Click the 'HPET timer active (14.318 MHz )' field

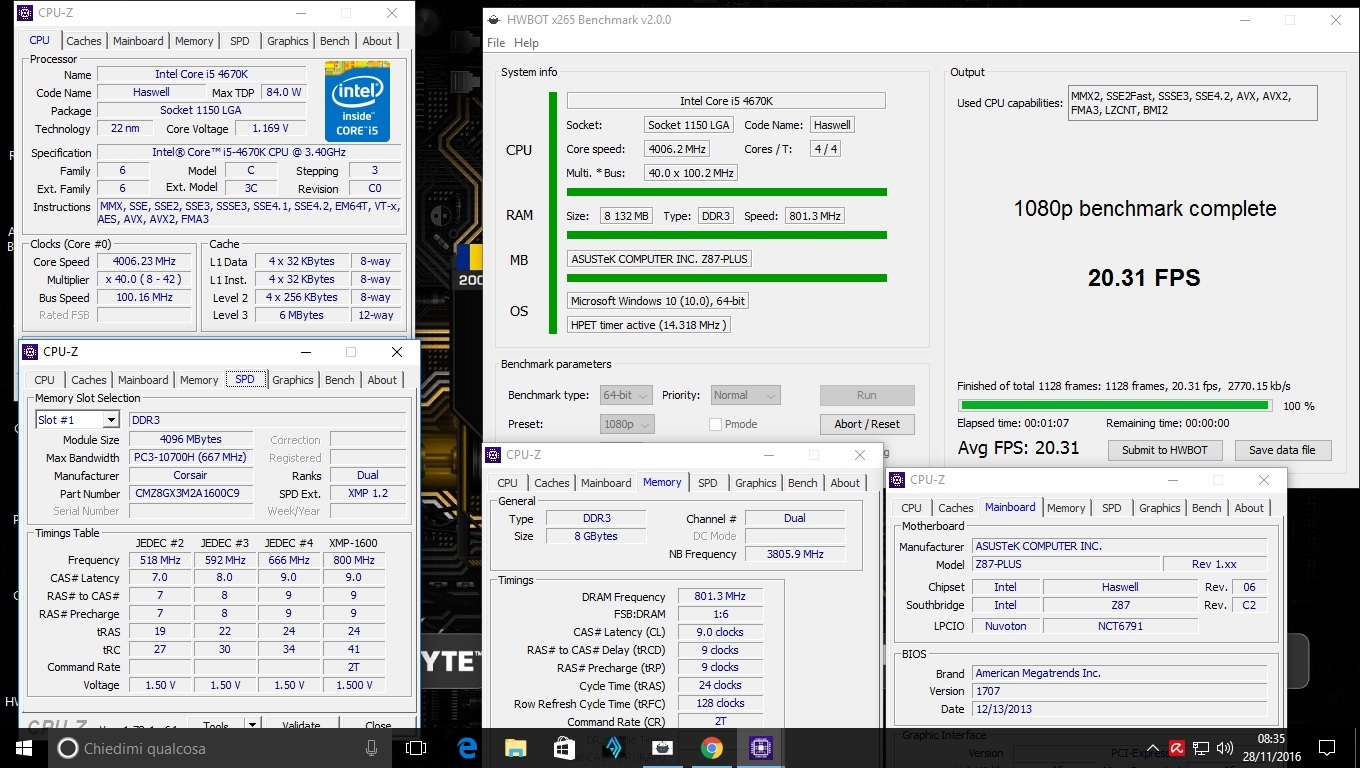[648, 325]
